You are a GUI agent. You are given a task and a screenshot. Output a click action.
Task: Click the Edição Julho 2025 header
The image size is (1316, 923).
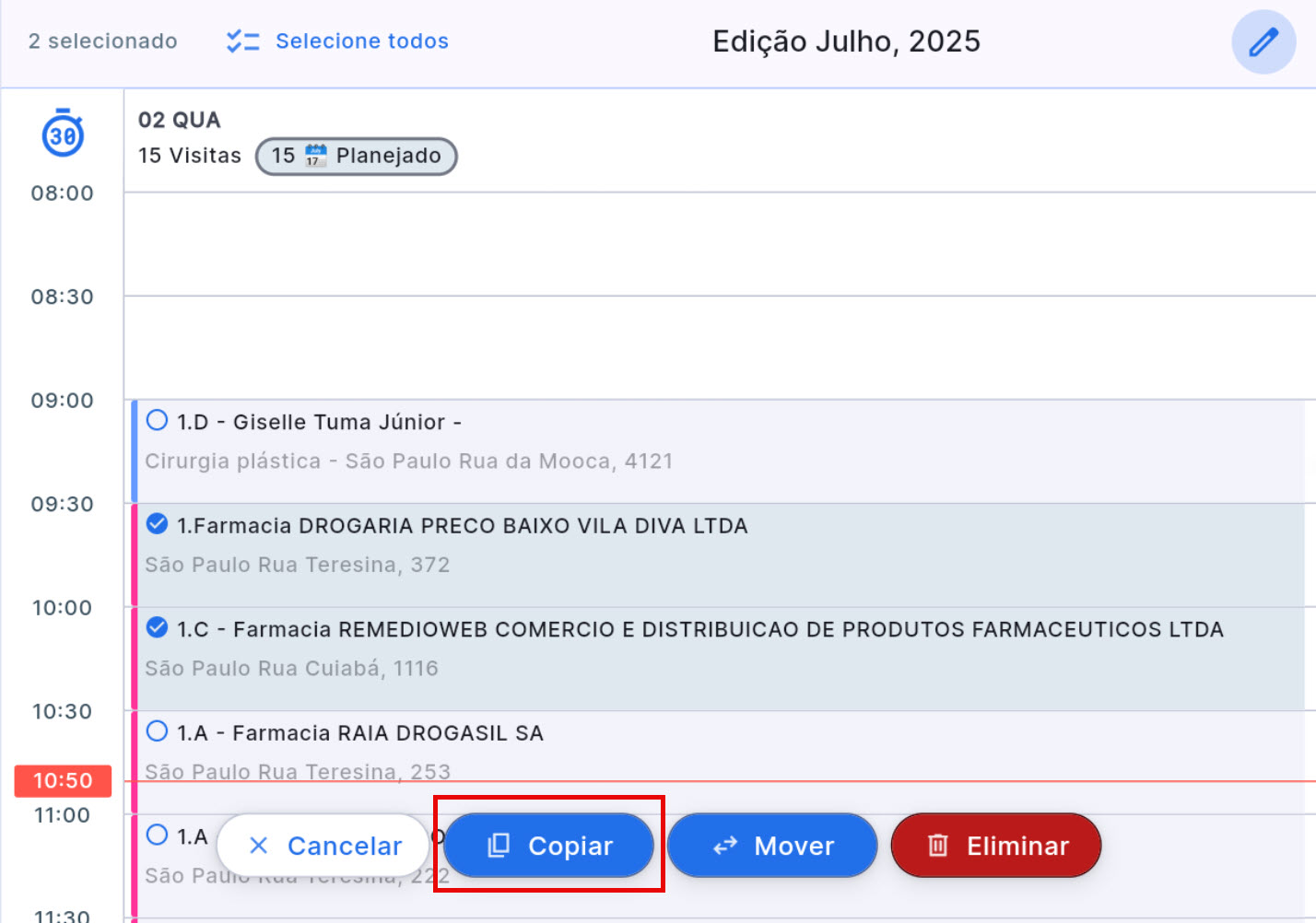pos(845,41)
